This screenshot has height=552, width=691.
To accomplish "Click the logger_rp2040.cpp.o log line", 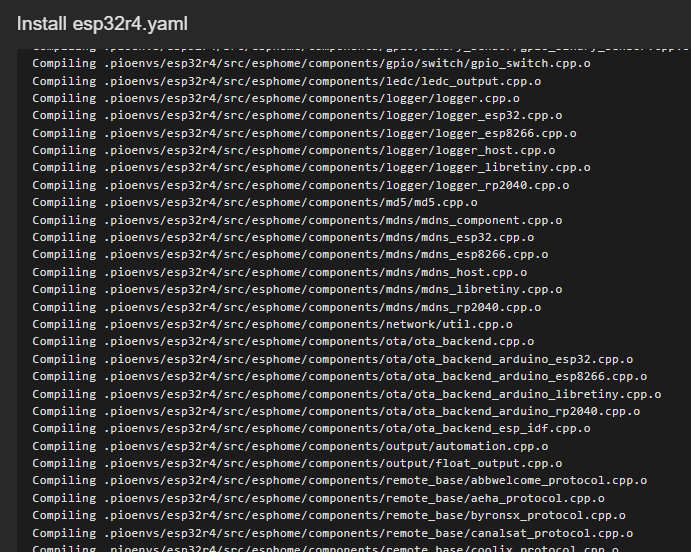I will (300, 185).
